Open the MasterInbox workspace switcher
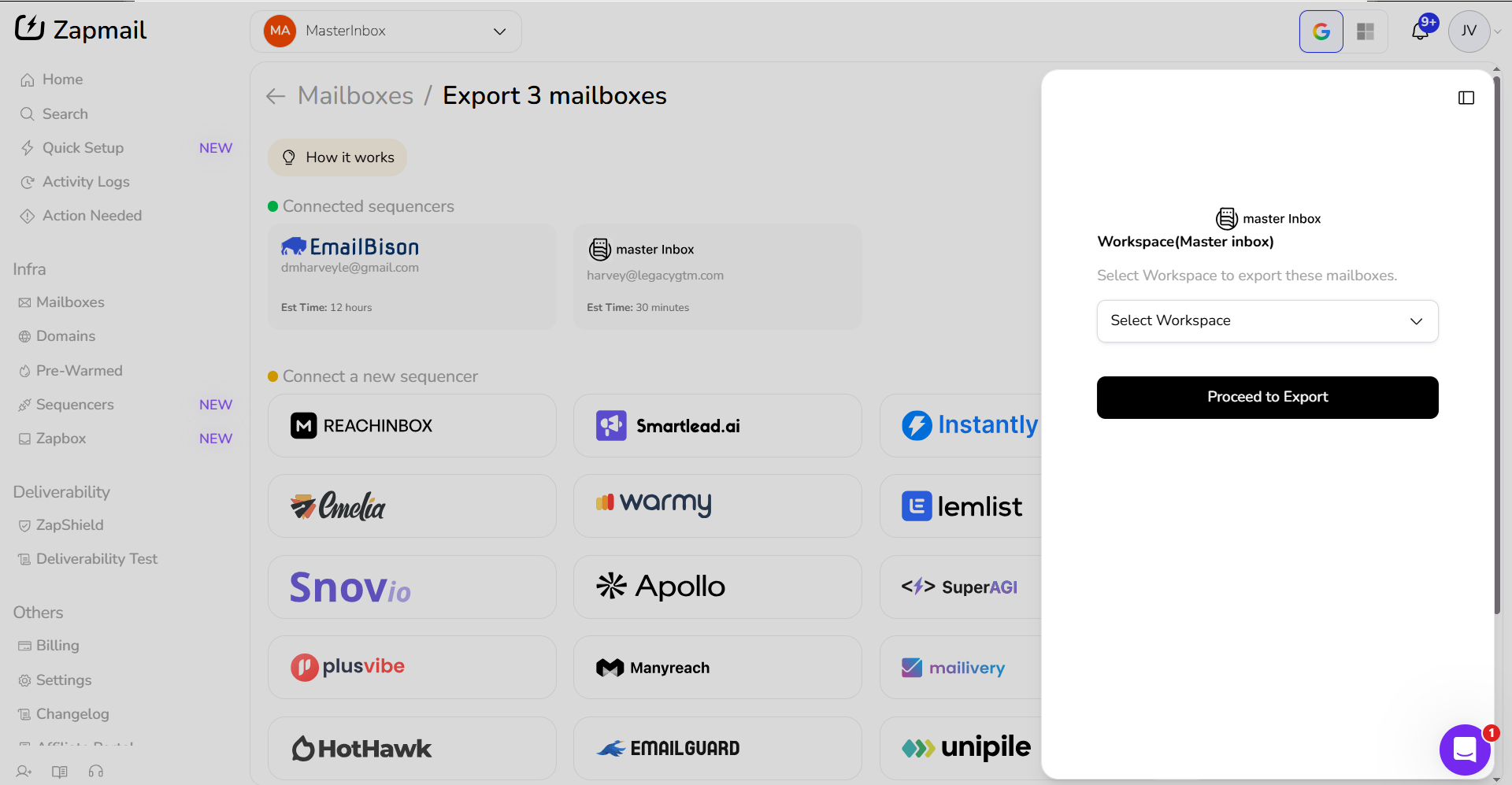The width and height of the screenshot is (1512, 785). [x=386, y=31]
